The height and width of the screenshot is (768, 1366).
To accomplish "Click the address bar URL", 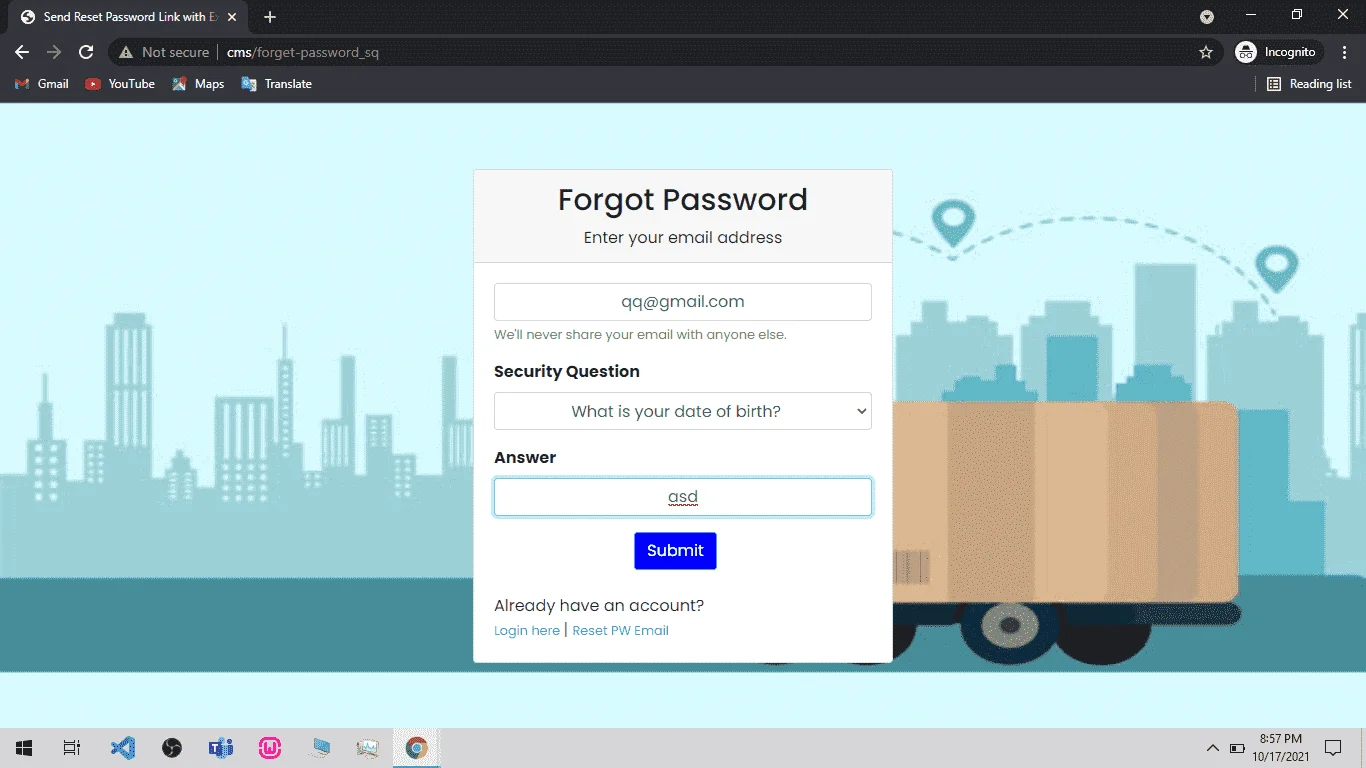I will (303, 52).
